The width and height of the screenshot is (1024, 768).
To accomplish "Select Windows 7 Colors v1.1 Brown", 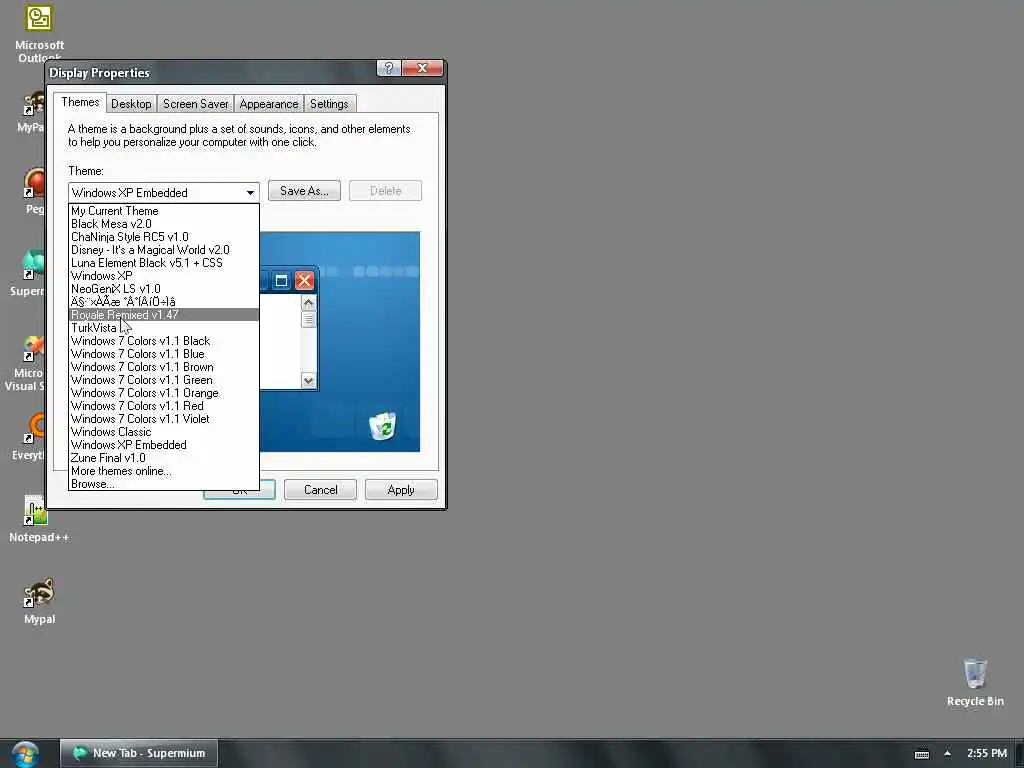I will [164, 367].
